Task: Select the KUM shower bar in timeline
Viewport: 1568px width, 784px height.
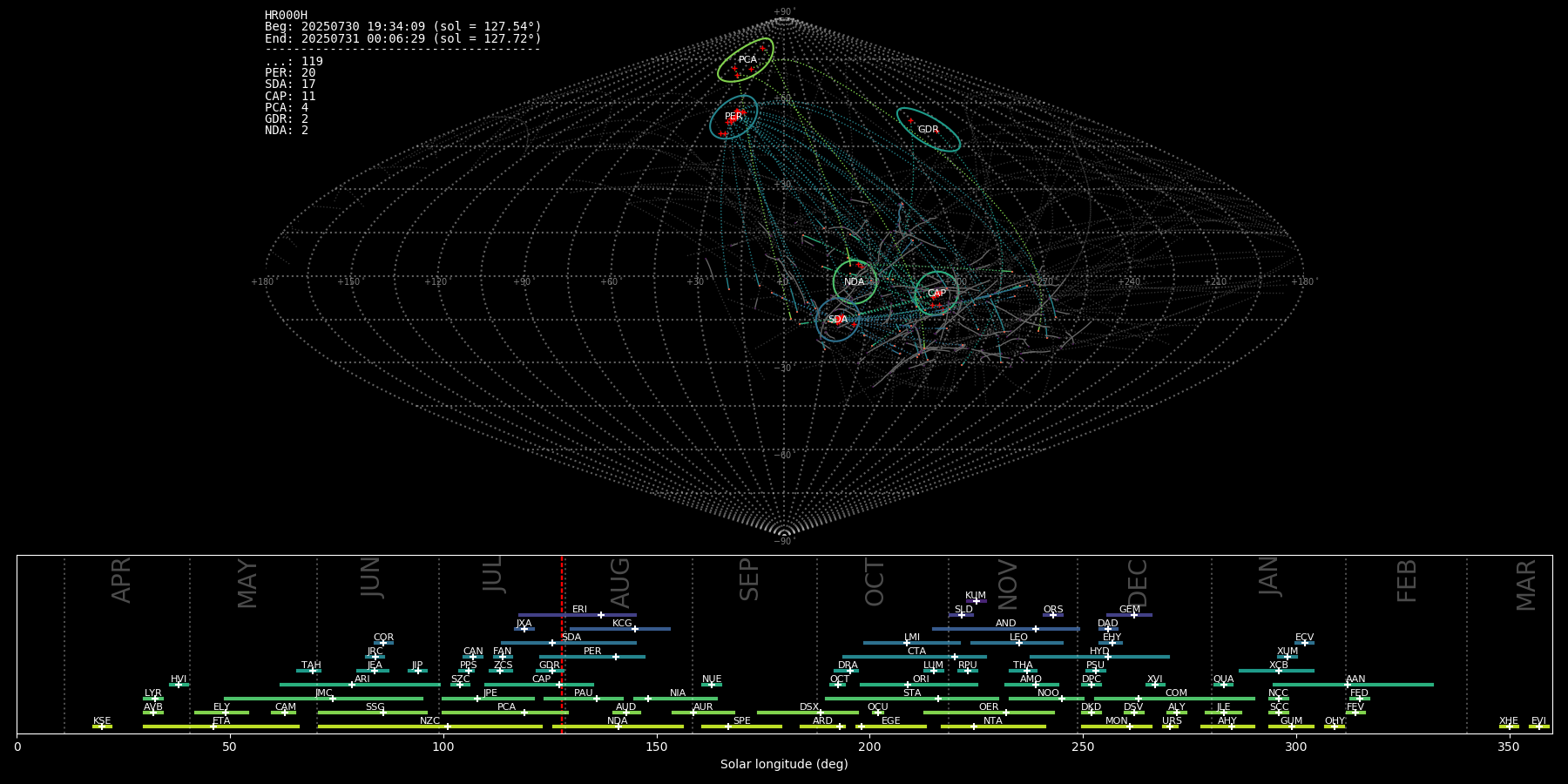Action: point(976,601)
